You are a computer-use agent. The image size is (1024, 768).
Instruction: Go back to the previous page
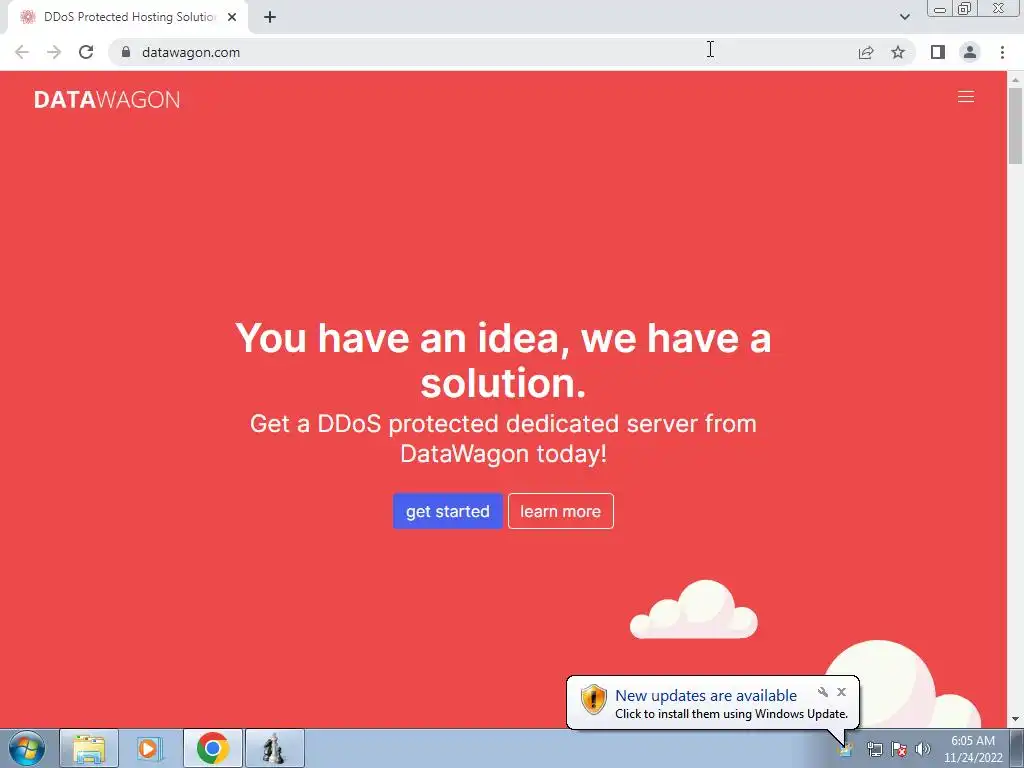point(22,52)
